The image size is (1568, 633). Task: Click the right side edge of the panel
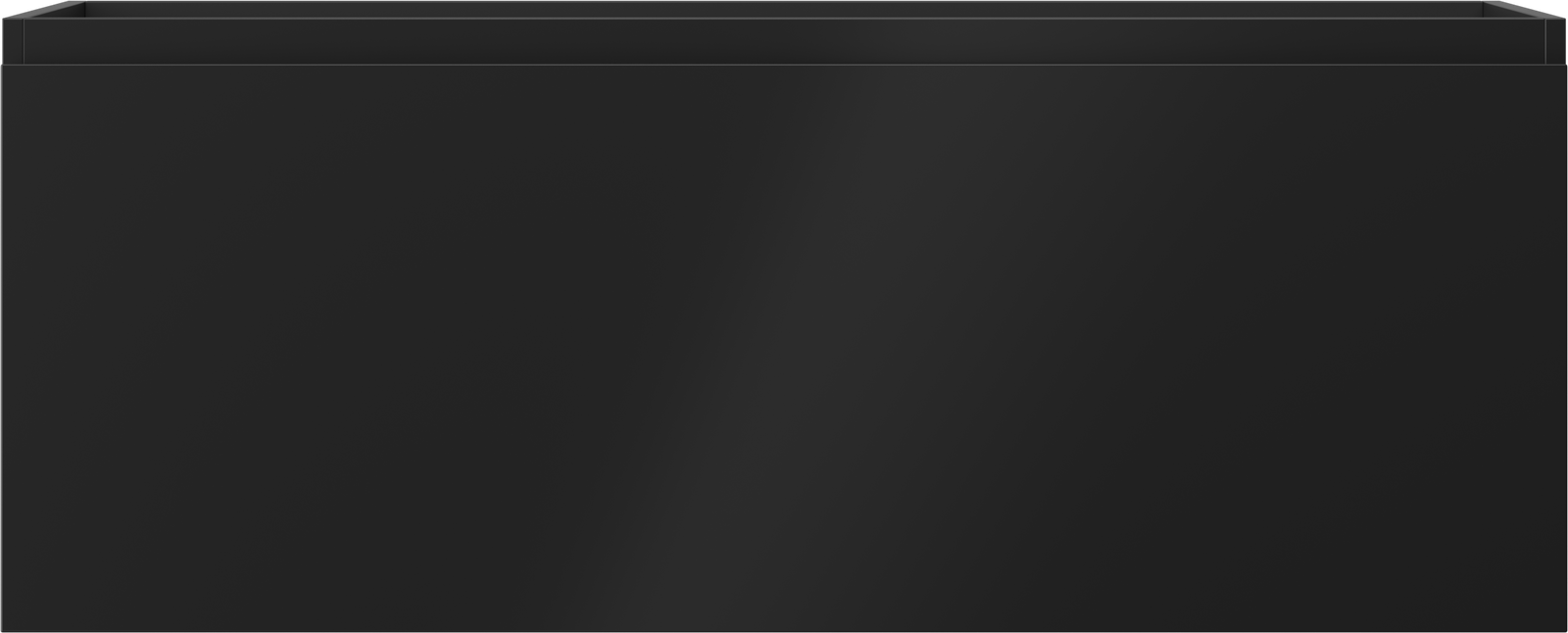pos(1565,349)
